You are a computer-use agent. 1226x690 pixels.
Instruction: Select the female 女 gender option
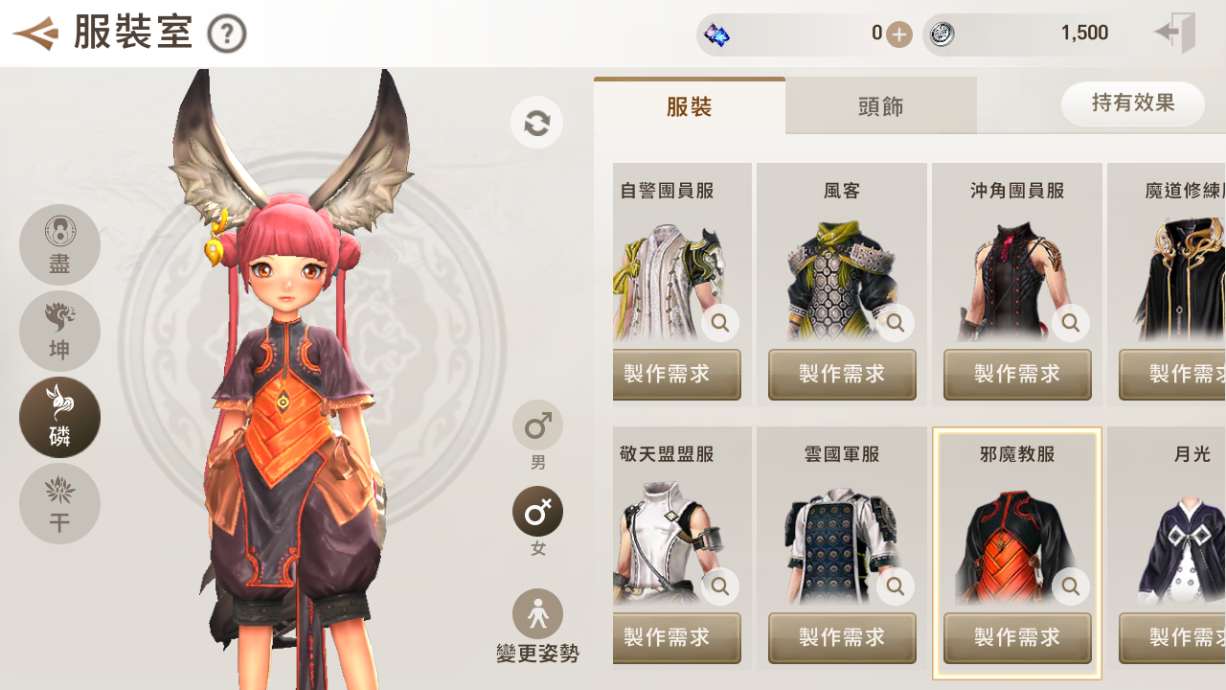click(x=538, y=512)
